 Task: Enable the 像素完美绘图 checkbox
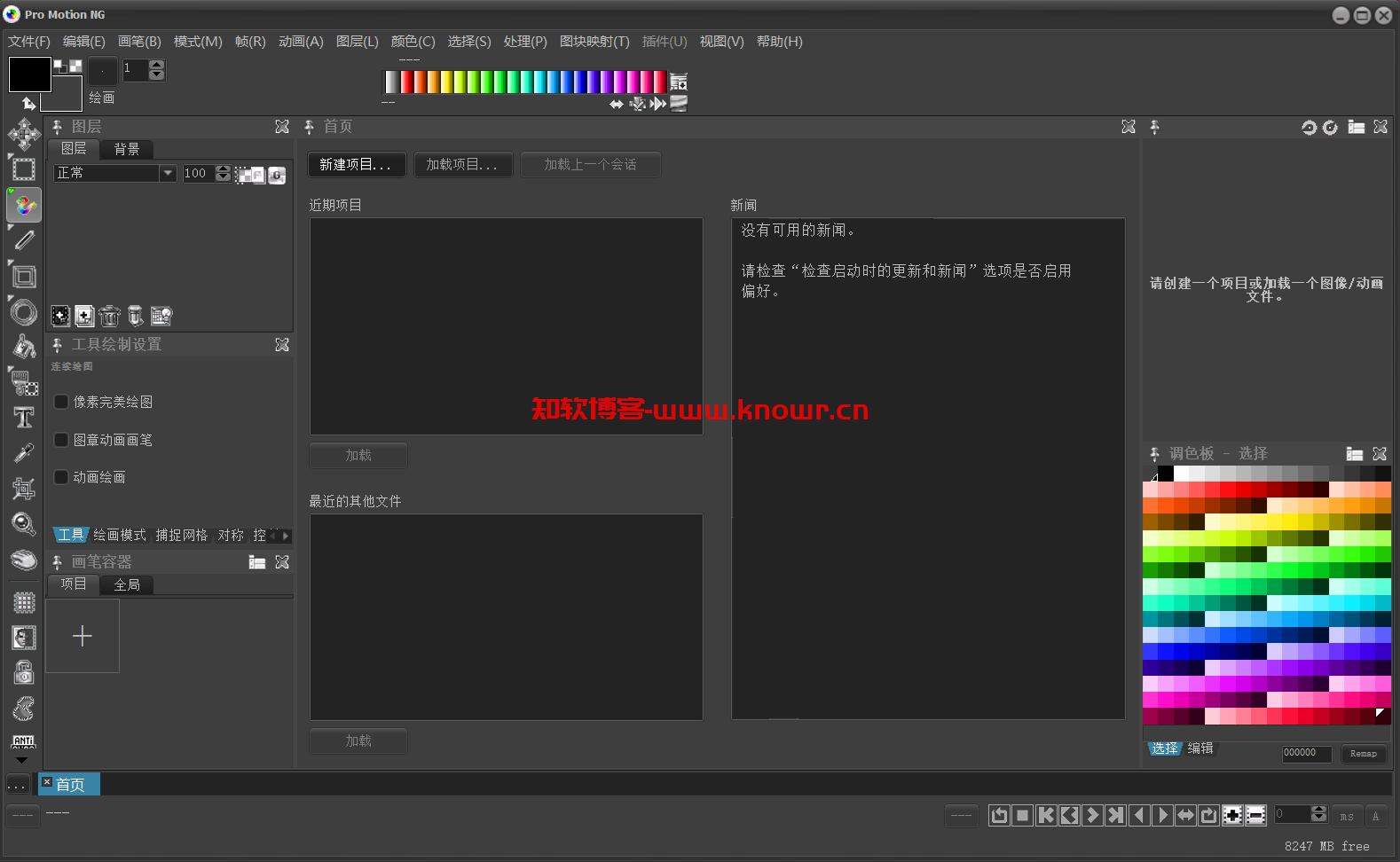point(61,402)
